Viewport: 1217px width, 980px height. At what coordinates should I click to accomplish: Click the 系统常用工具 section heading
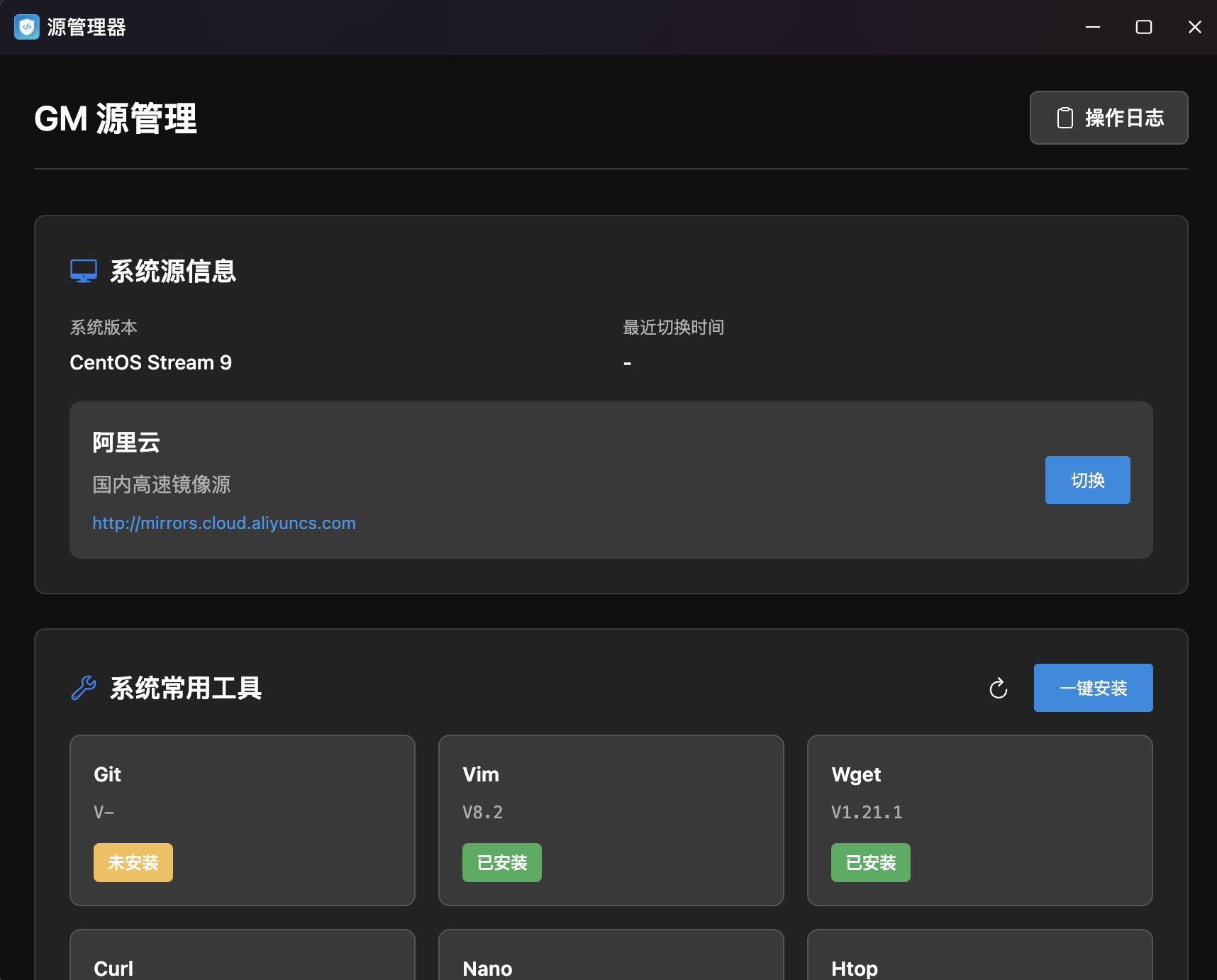(x=186, y=688)
